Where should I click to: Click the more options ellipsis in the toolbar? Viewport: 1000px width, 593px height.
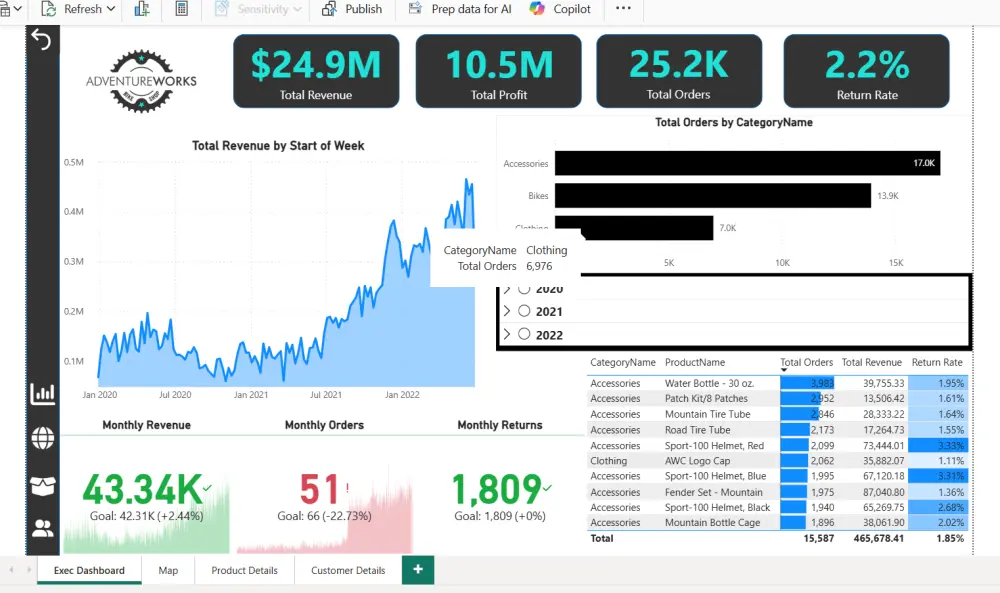623,9
